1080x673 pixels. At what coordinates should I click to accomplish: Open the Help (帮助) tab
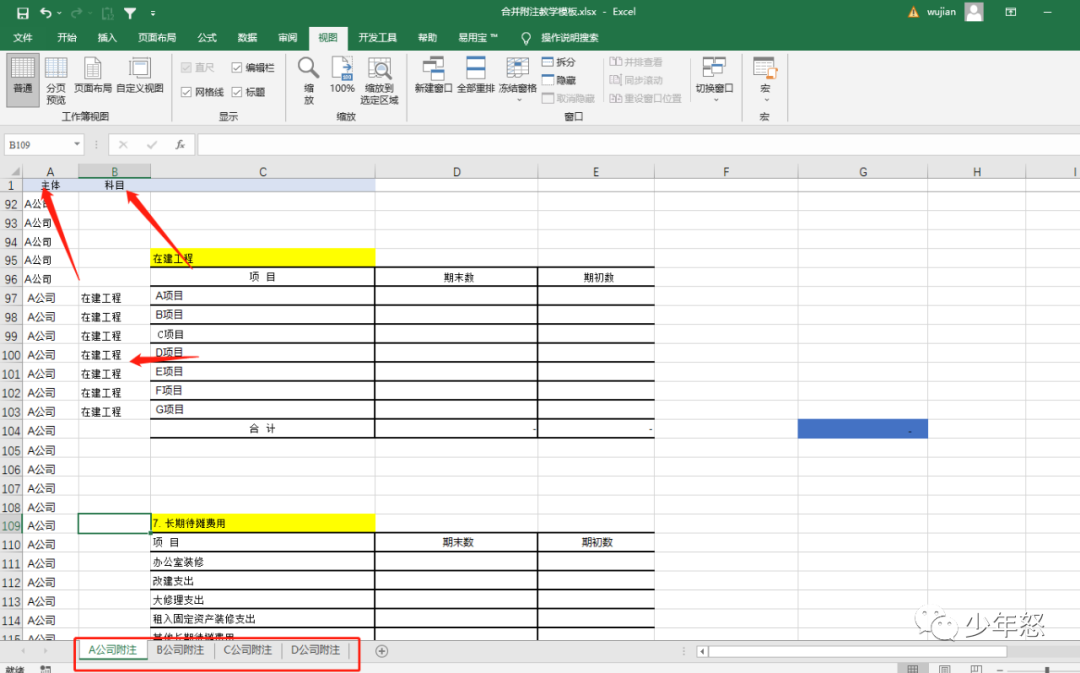(427, 38)
